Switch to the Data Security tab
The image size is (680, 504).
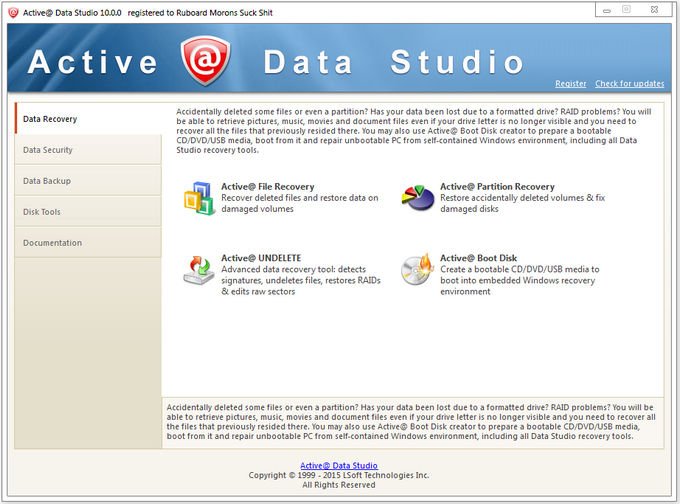click(x=88, y=150)
